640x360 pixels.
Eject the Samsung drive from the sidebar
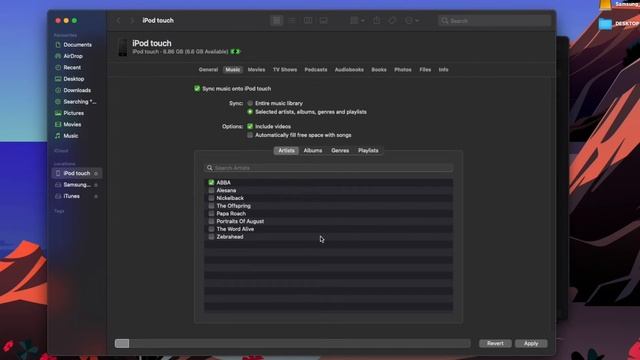96,185
